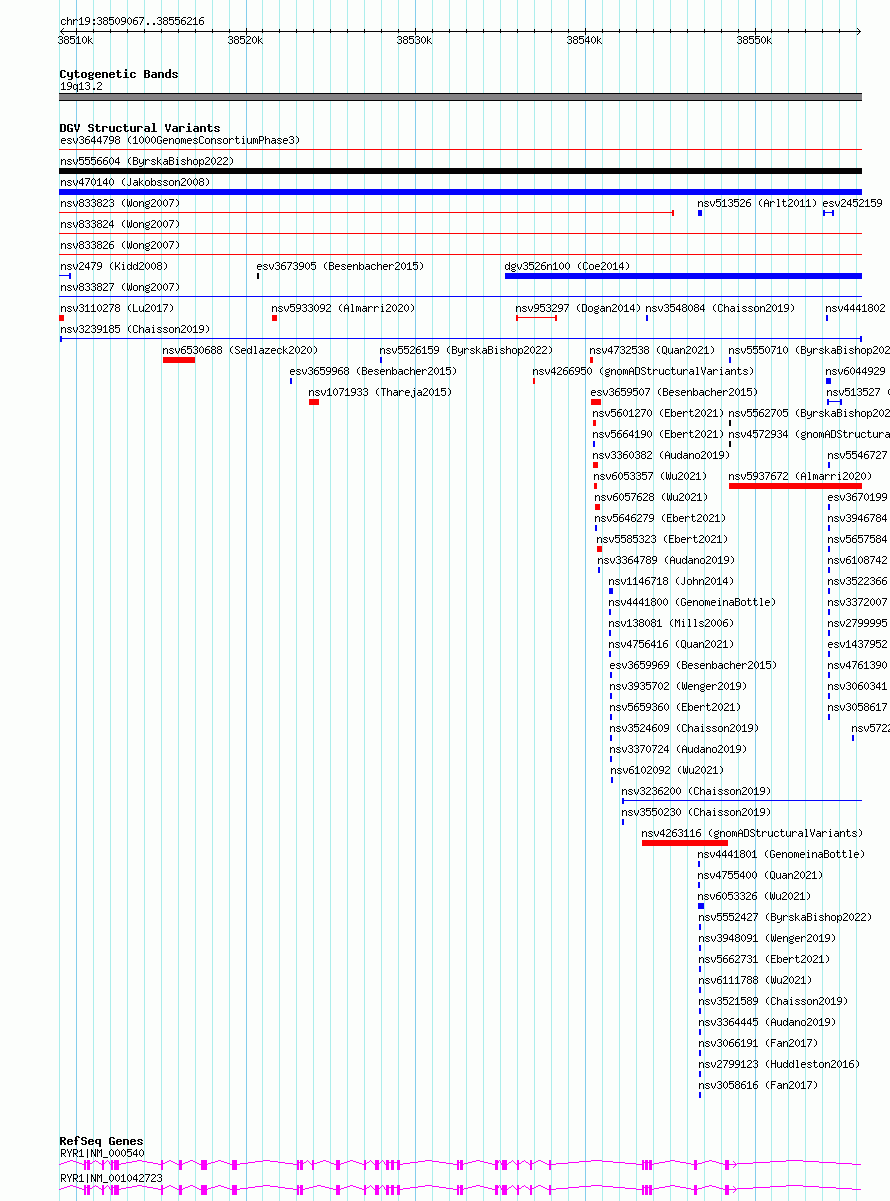
Task: Open variant nsv3550230 (Chaisson2019)
Action: pos(696,812)
